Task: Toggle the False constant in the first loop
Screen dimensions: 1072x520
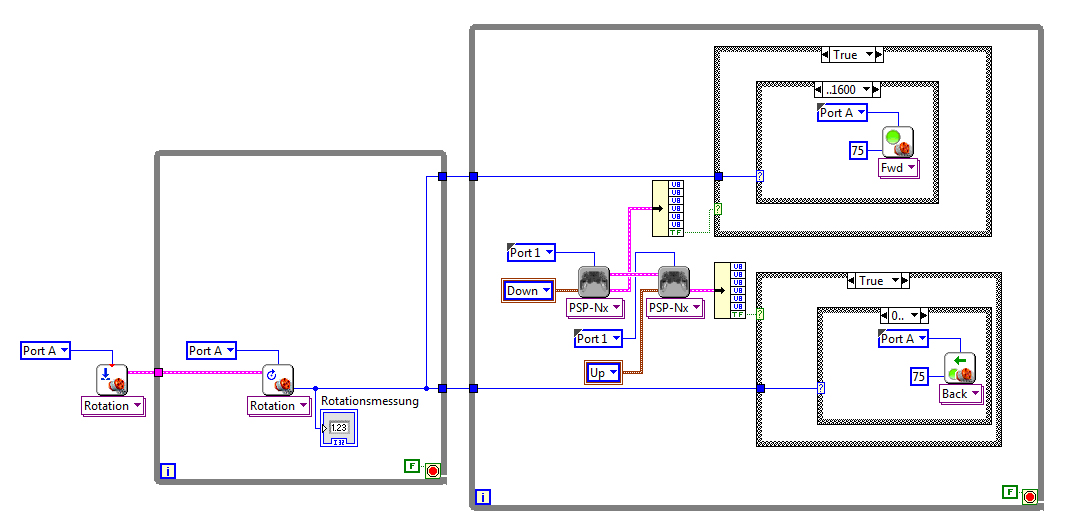Action: click(x=412, y=466)
